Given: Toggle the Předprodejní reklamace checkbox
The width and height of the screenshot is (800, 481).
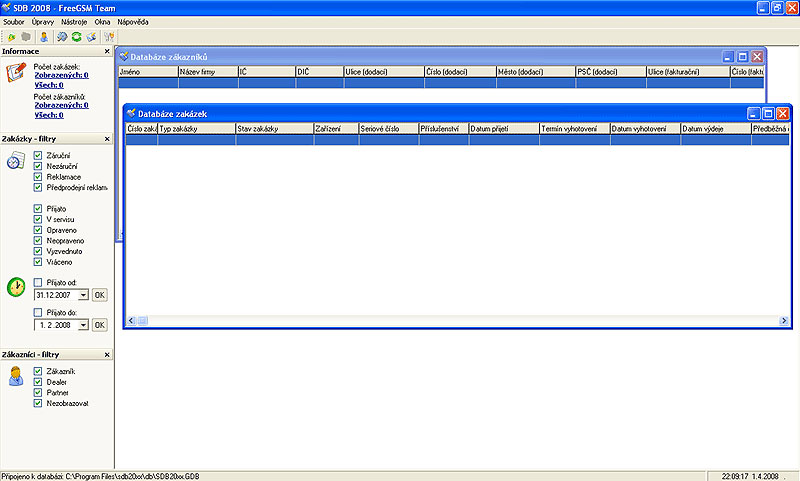Looking at the screenshot, I should point(38,187).
